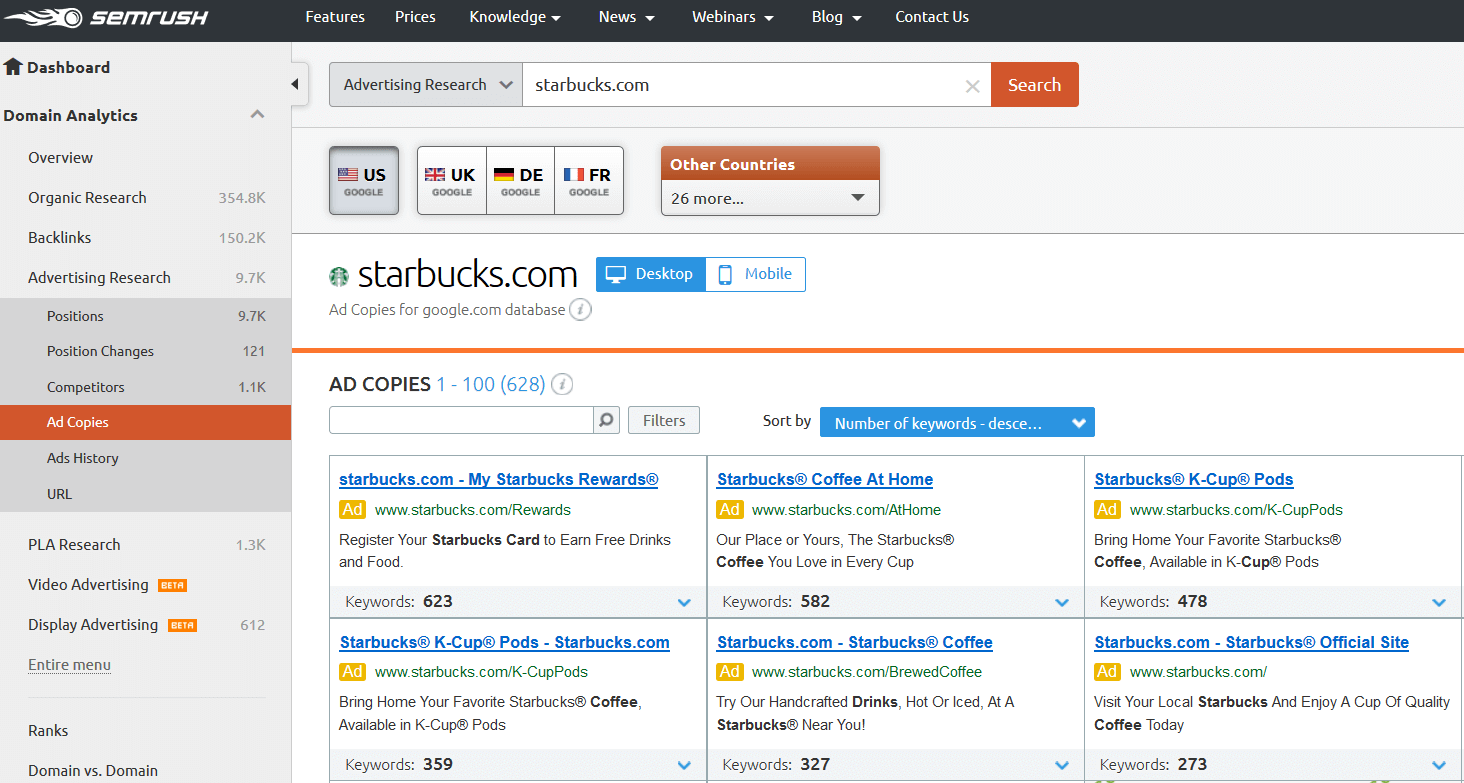The image size is (1464, 783).
Task: Open Domain vs. Domain in the sidebar
Action: [93, 770]
